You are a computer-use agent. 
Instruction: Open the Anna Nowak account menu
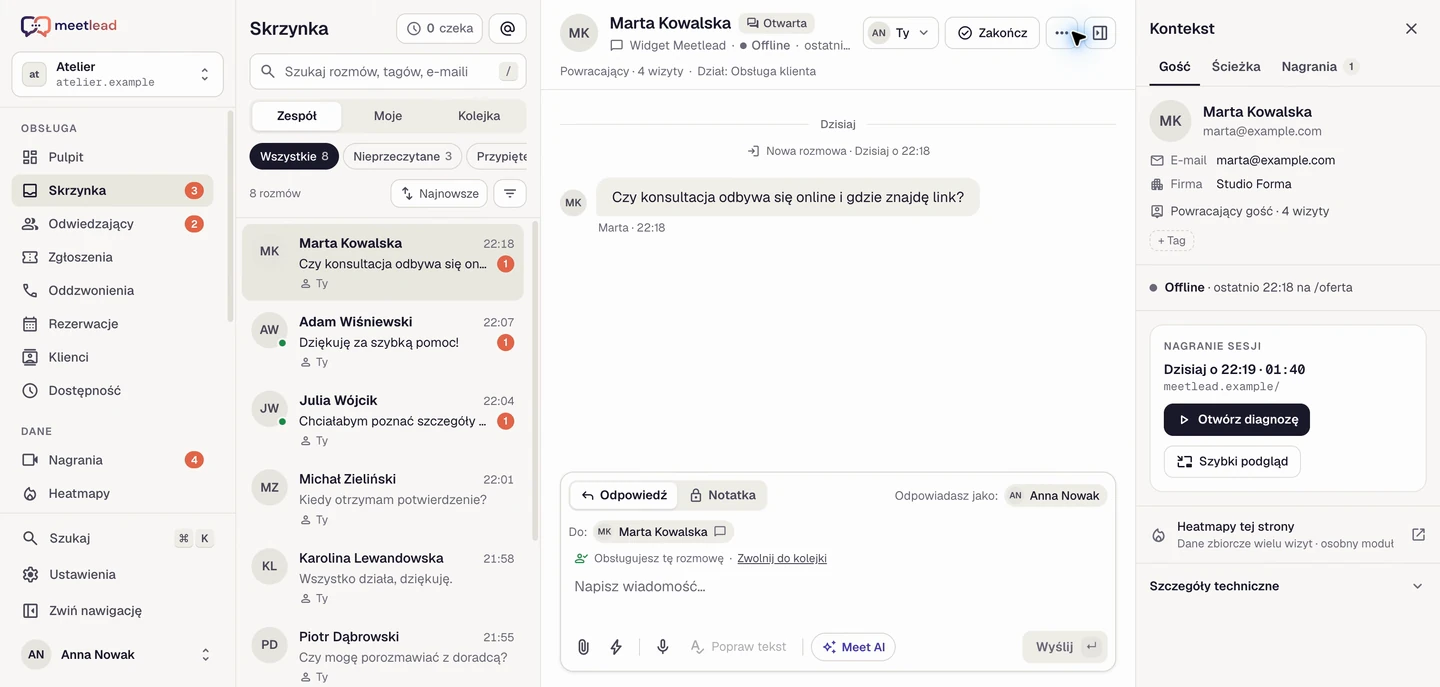tap(117, 655)
